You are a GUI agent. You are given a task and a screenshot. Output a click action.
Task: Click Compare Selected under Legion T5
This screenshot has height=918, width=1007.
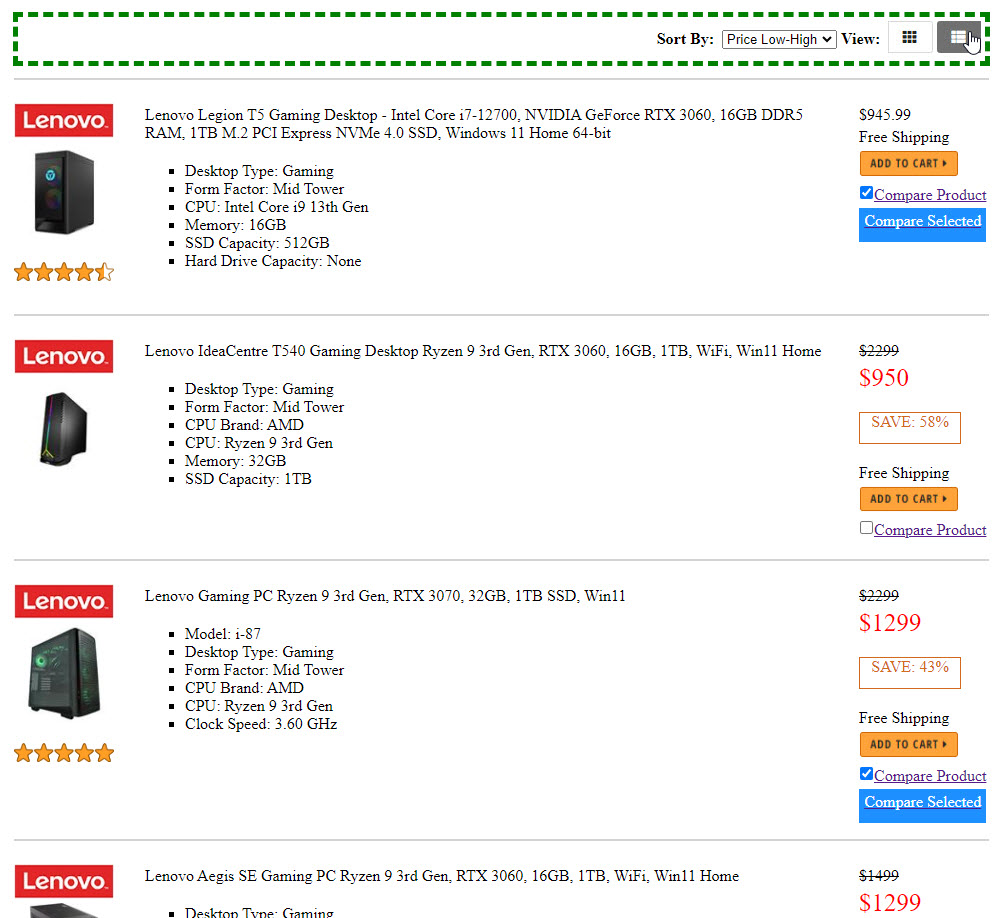tap(922, 222)
